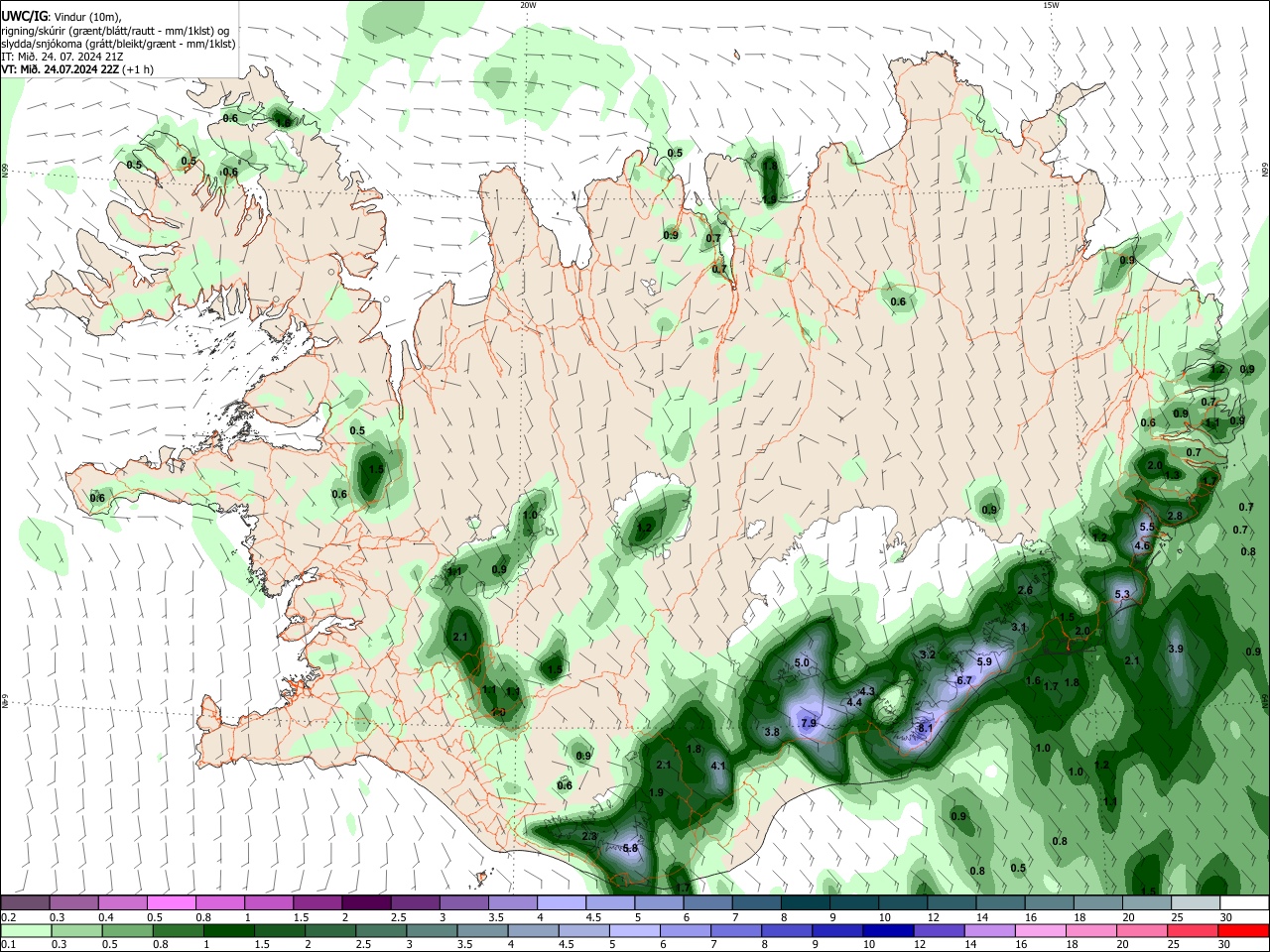Click the 4.1 precipitation value on the map
The image size is (1270, 952).
pyautogui.click(x=719, y=766)
